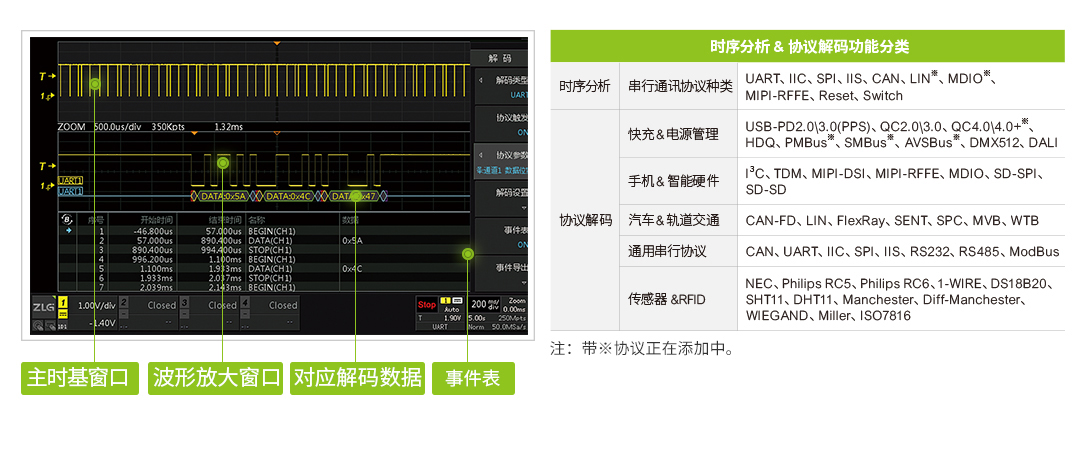The width and height of the screenshot is (1090, 470).
Task: Click decoded packet DATA:0x4C
Action: pos(287,197)
